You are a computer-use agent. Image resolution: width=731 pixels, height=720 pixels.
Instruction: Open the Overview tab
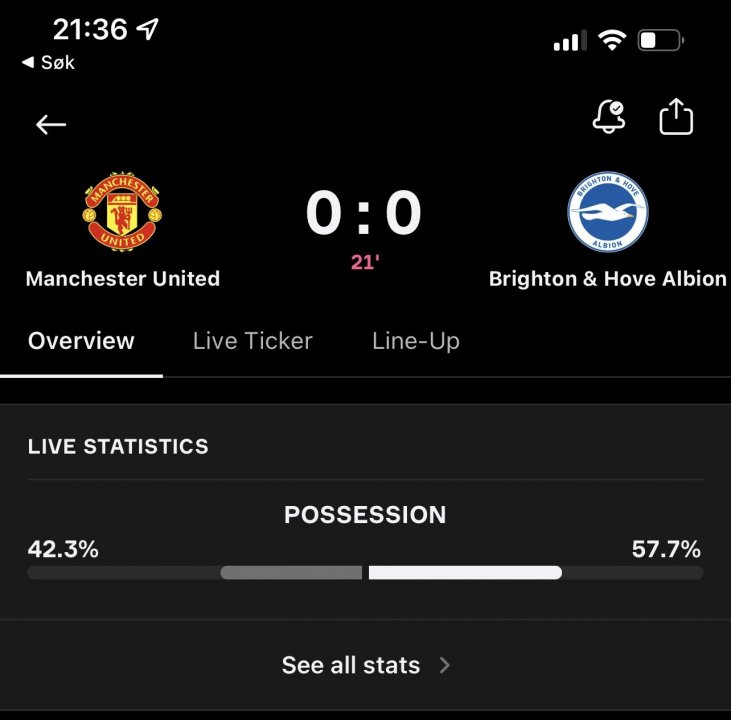coord(81,341)
